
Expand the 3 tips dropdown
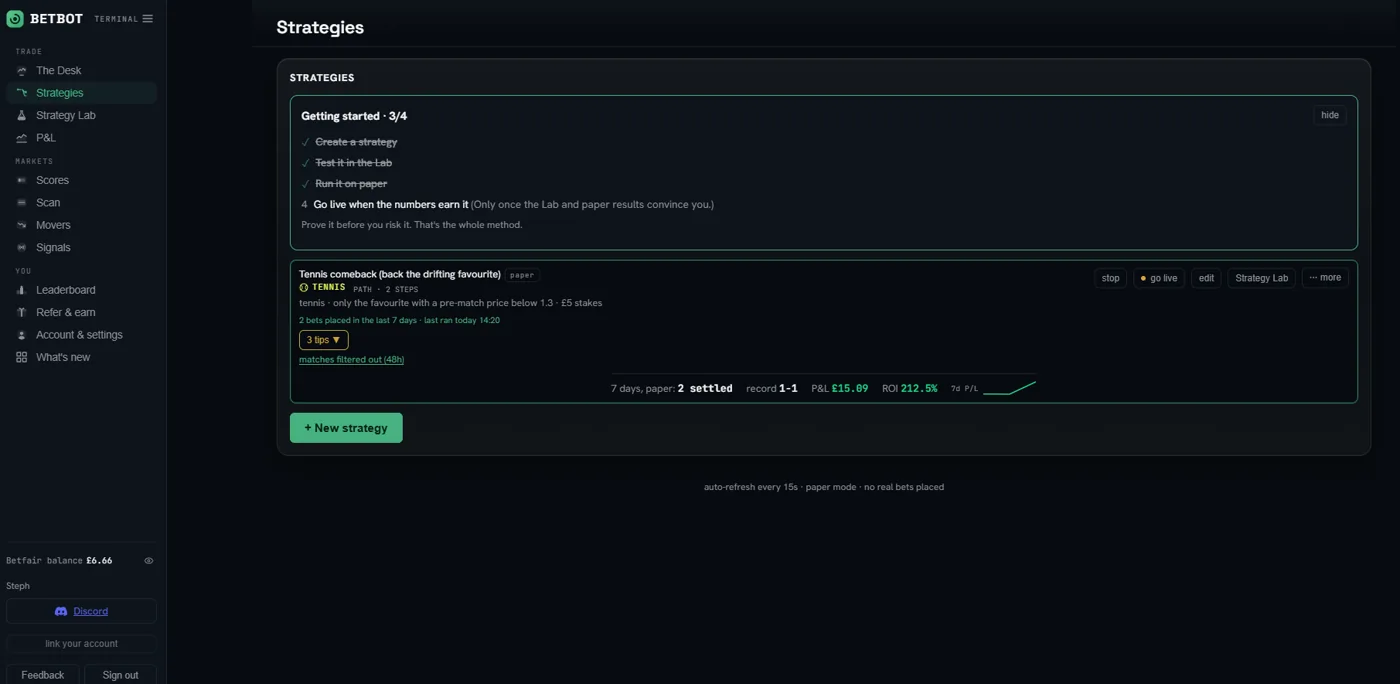pyautogui.click(x=323, y=340)
